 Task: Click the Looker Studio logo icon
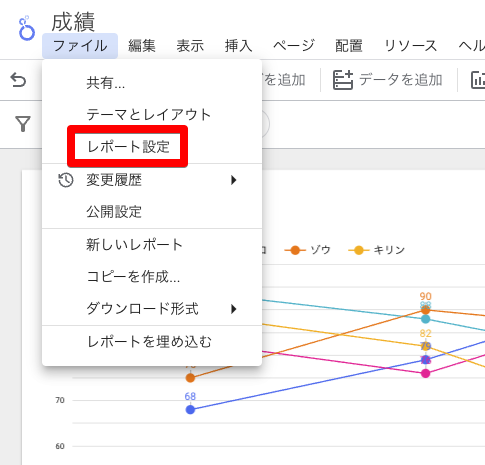(27, 29)
